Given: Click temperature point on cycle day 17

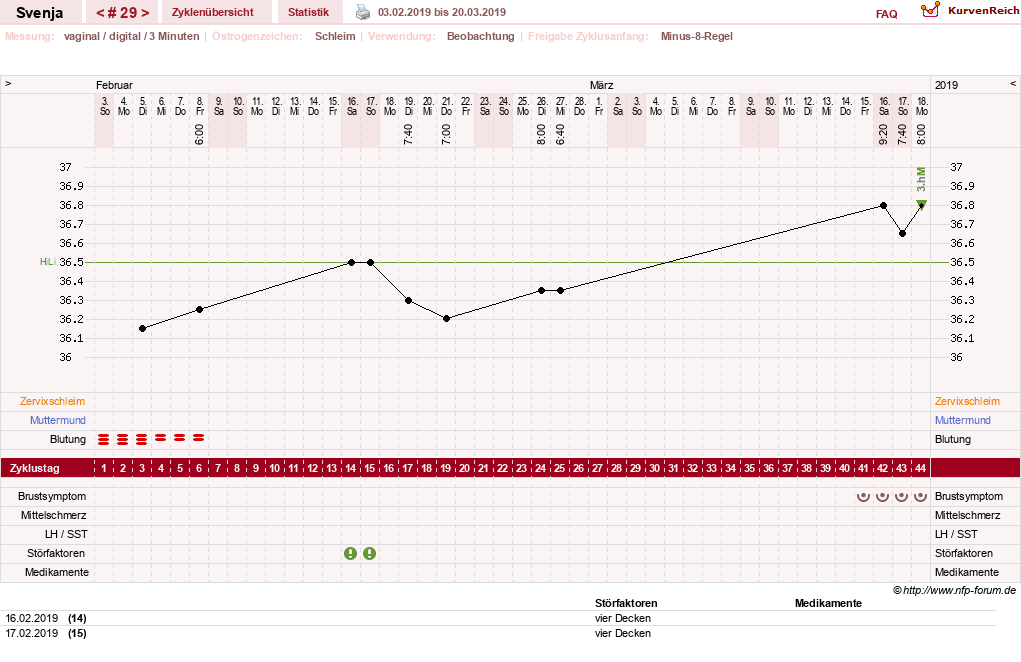Looking at the screenshot, I should point(408,300).
